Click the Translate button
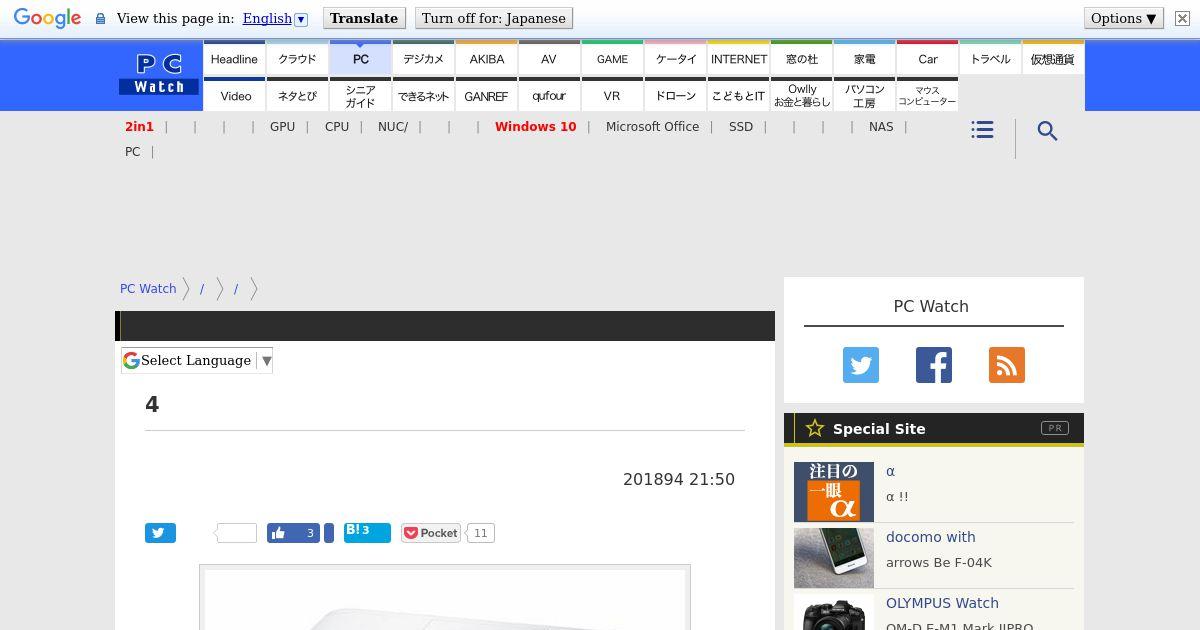1200x630 pixels. click(x=364, y=18)
